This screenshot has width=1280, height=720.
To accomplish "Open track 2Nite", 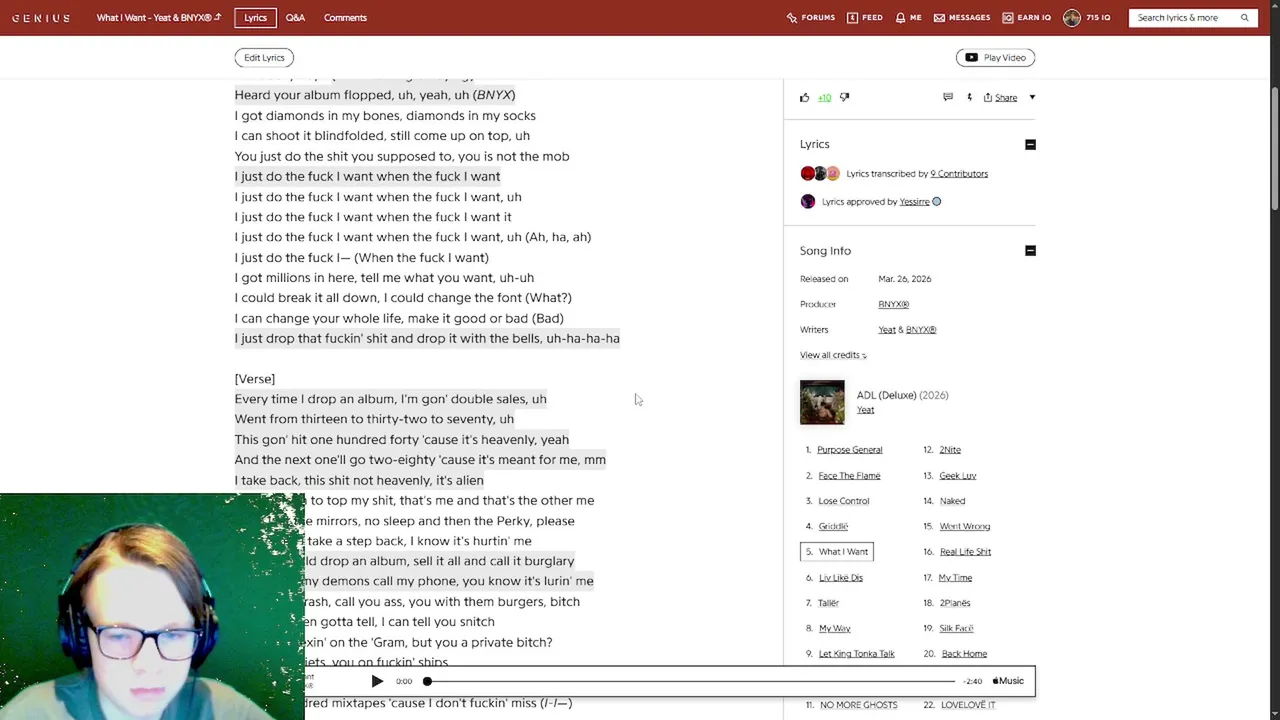I will pos(950,450).
